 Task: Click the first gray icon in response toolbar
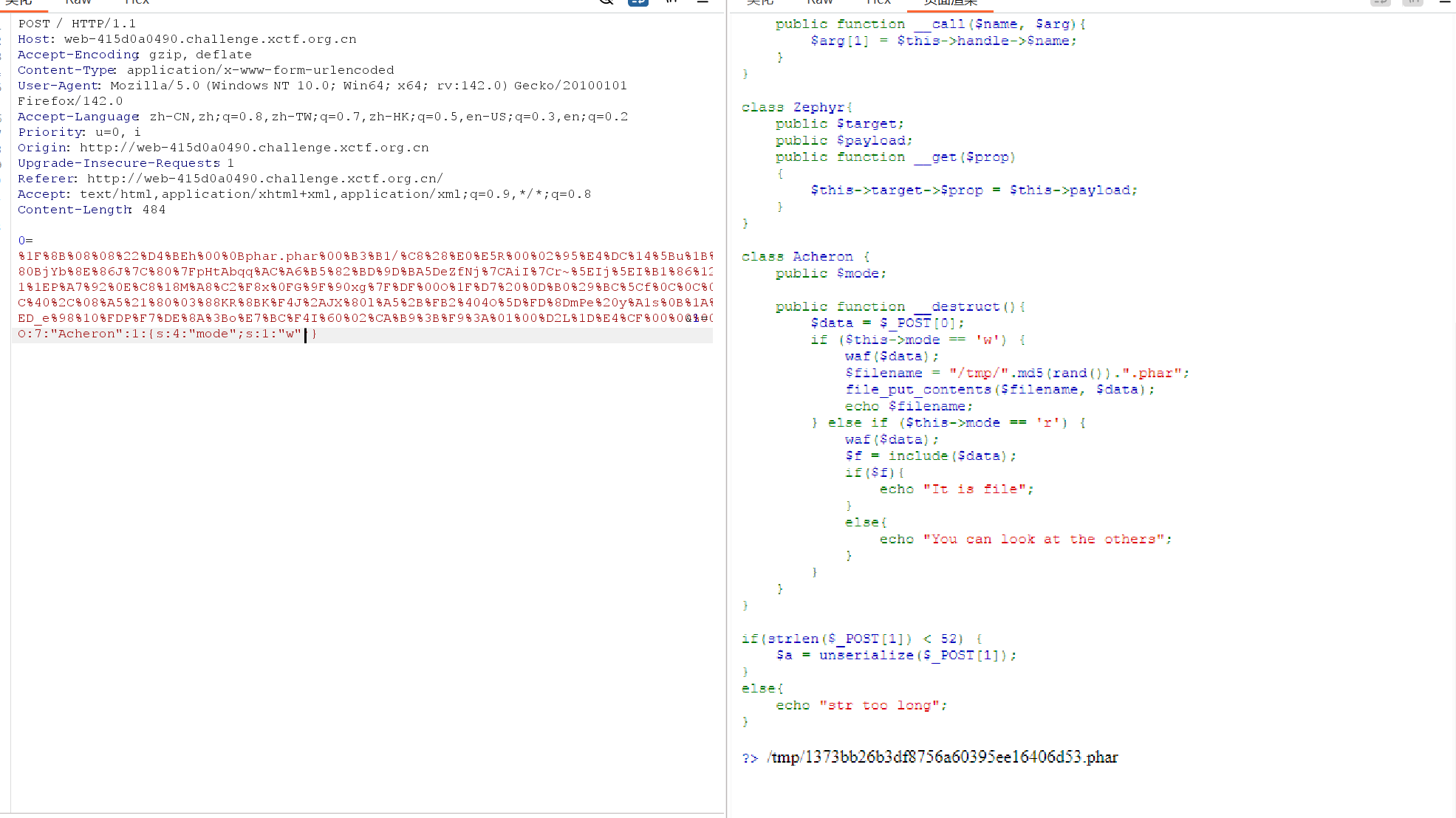(1380, 2)
